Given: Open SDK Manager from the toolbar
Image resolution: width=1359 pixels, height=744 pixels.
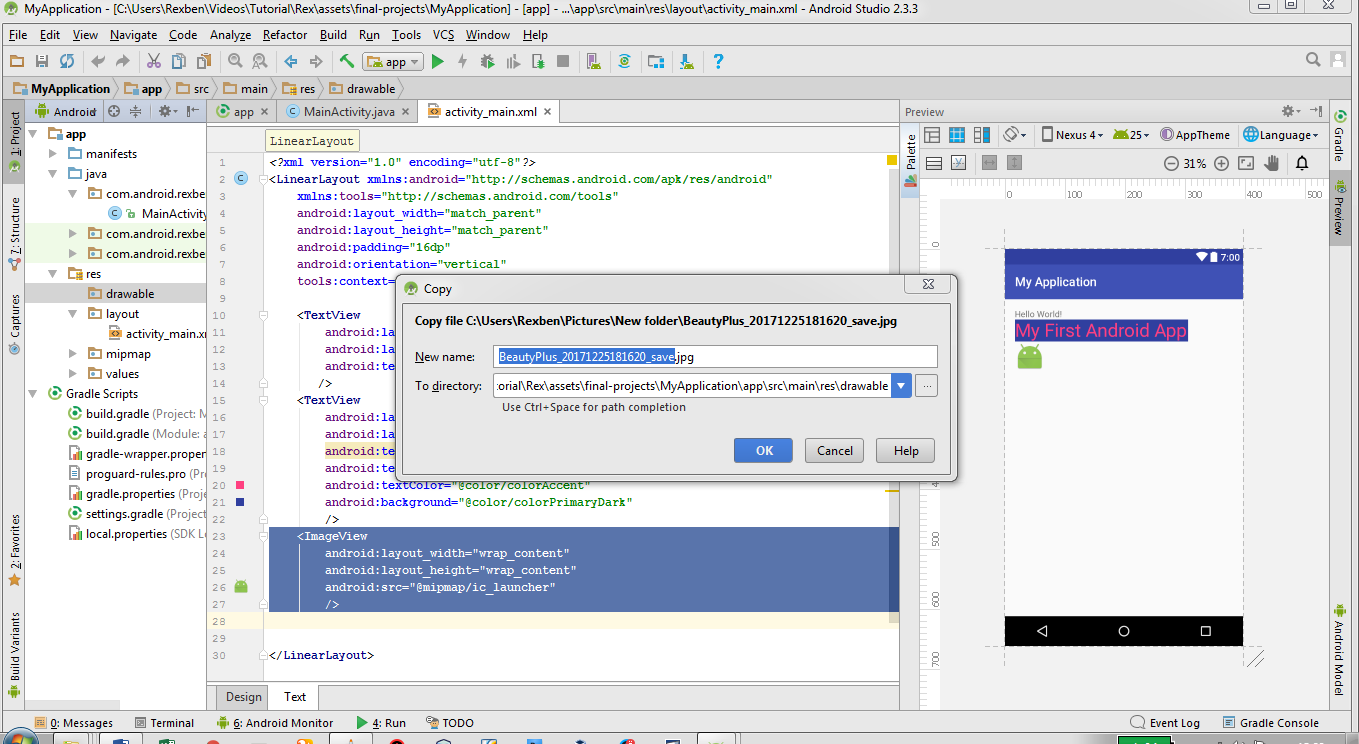Looking at the screenshot, I should pyautogui.click(x=685, y=61).
